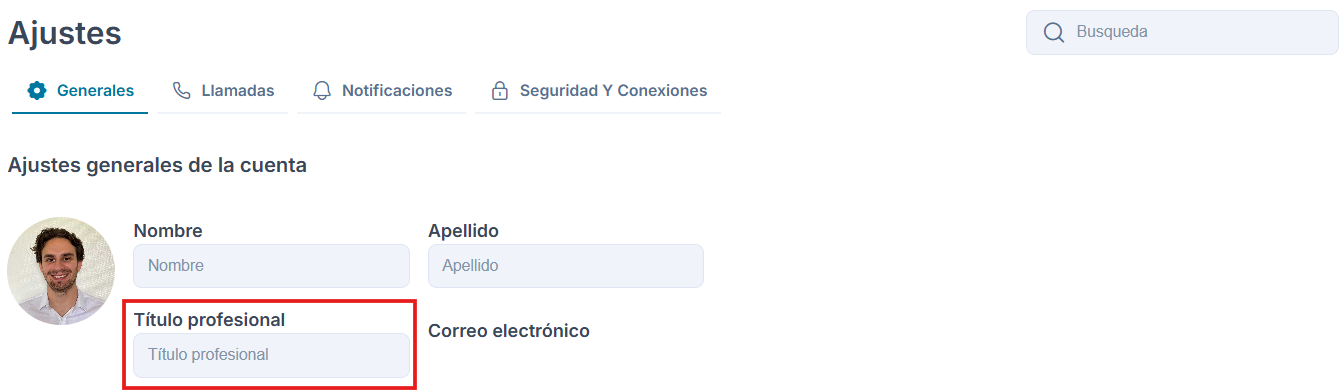The height and width of the screenshot is (392, 1343).
Task: Click the Ajustes generales de la cuenta heading
Action: click(157, 166)
